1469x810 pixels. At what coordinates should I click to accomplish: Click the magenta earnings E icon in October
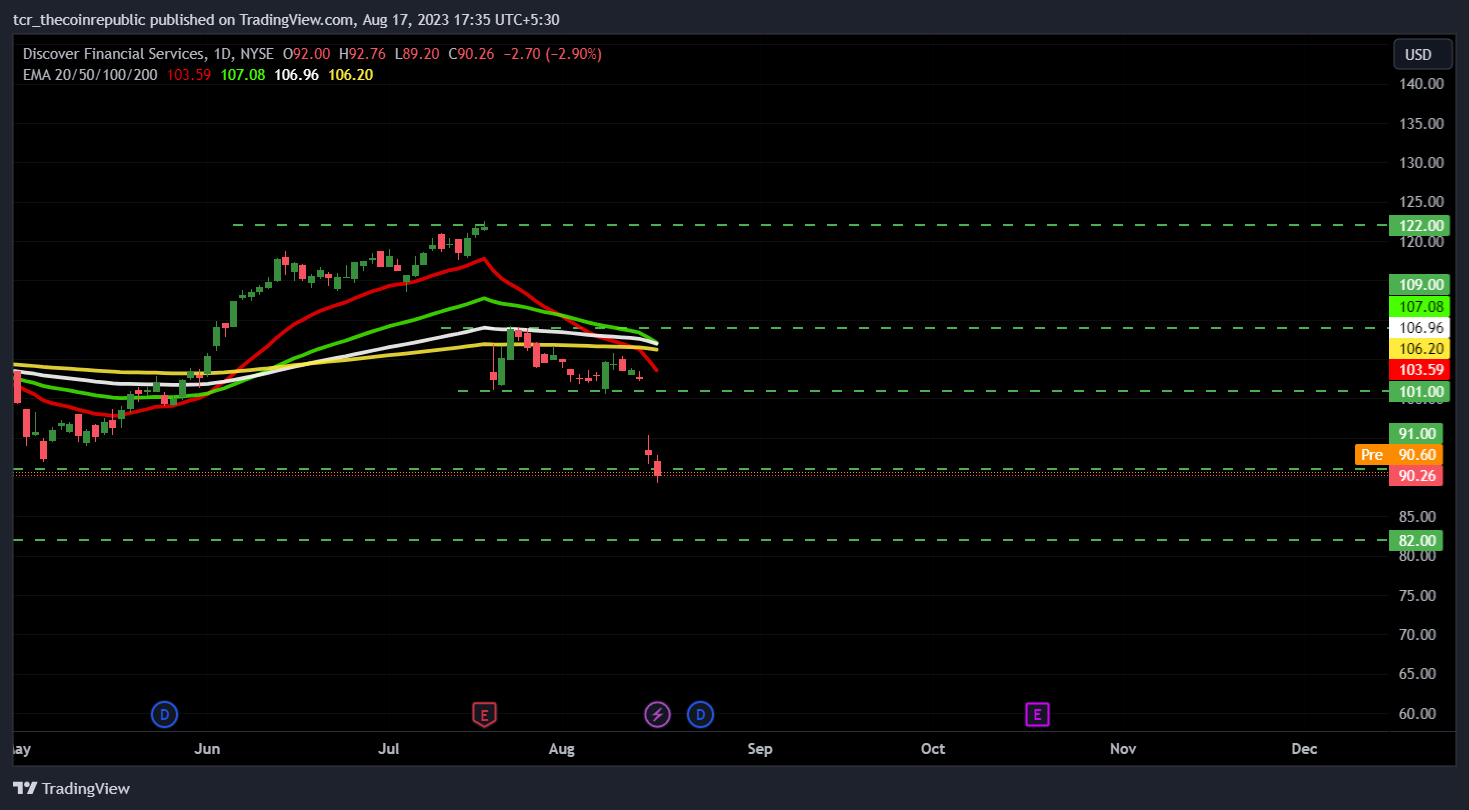pyautogui.click(x=1038, y=714)
